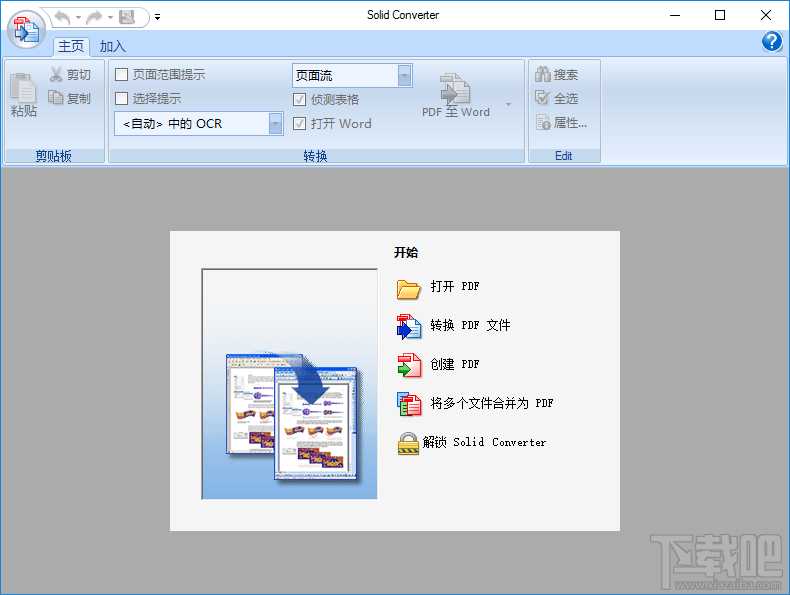Click the 搜索 binoculars icon
This screenshot has height=595, width=790.
[543, 74]
